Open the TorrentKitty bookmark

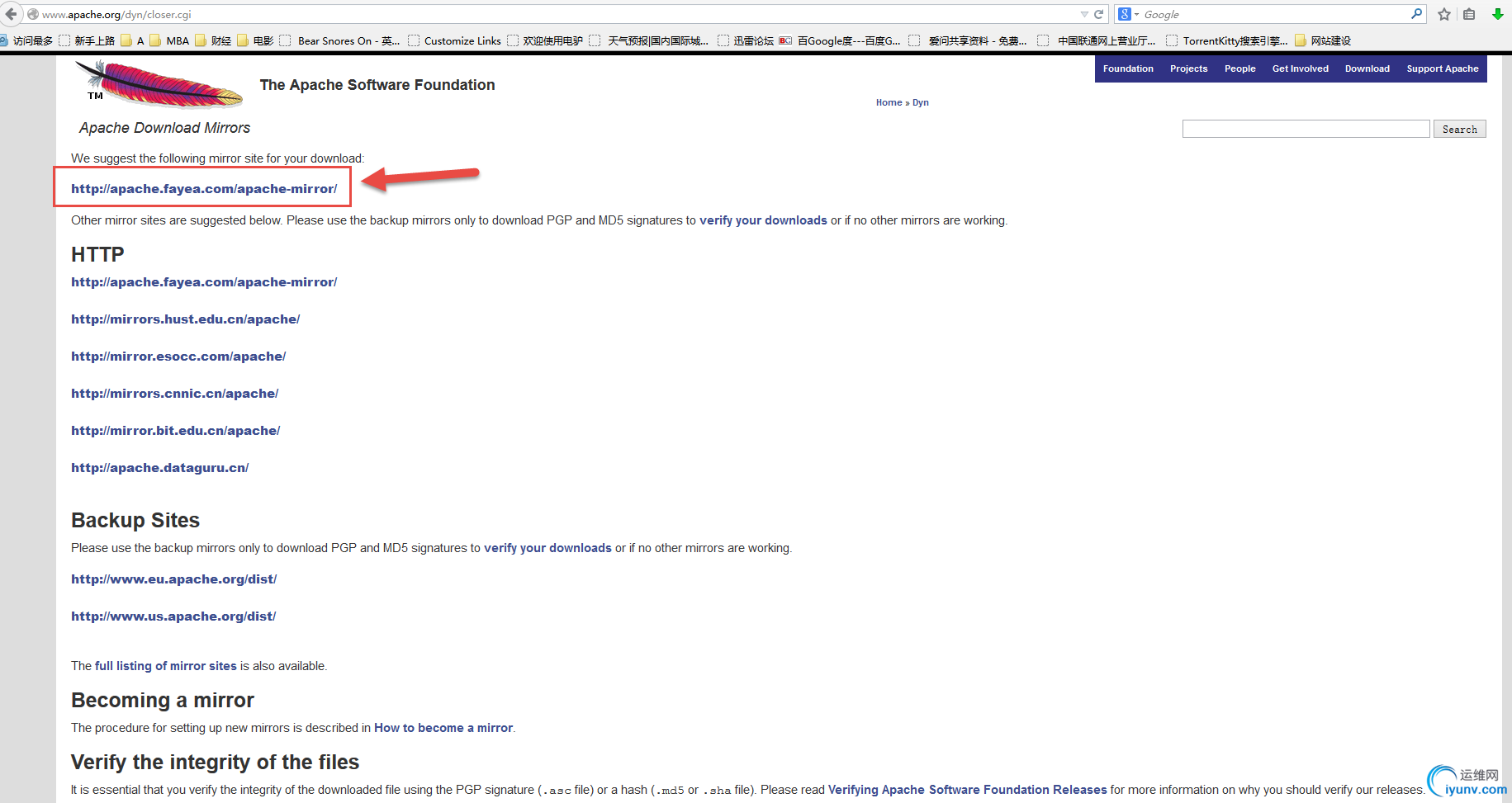point(1228,40)
